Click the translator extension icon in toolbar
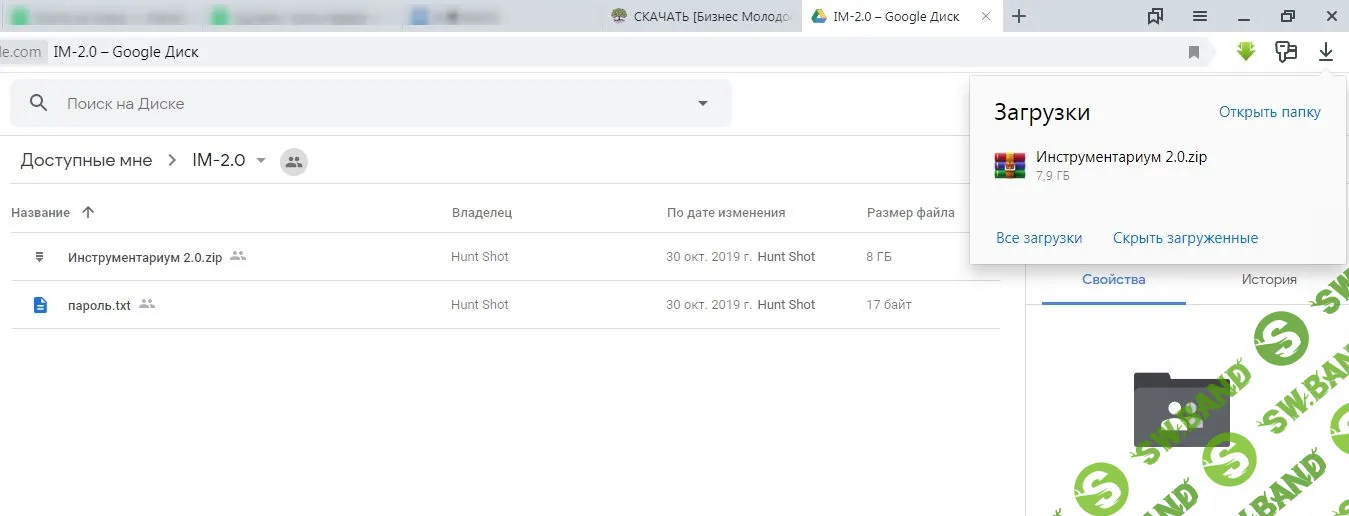 tap(1286, 52)
